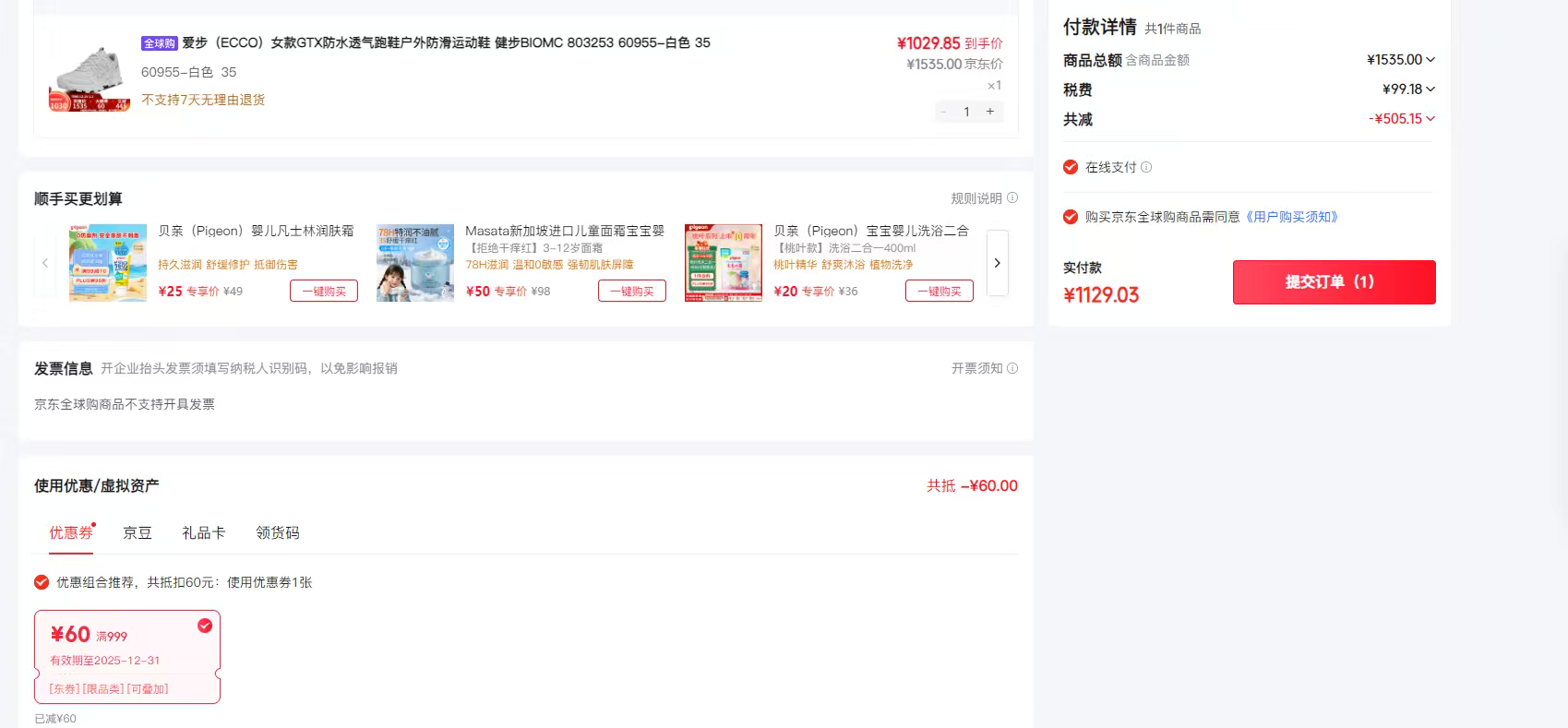
Task: Increase the ECCO shoe quantity with plus
Action: coord(990,112)
